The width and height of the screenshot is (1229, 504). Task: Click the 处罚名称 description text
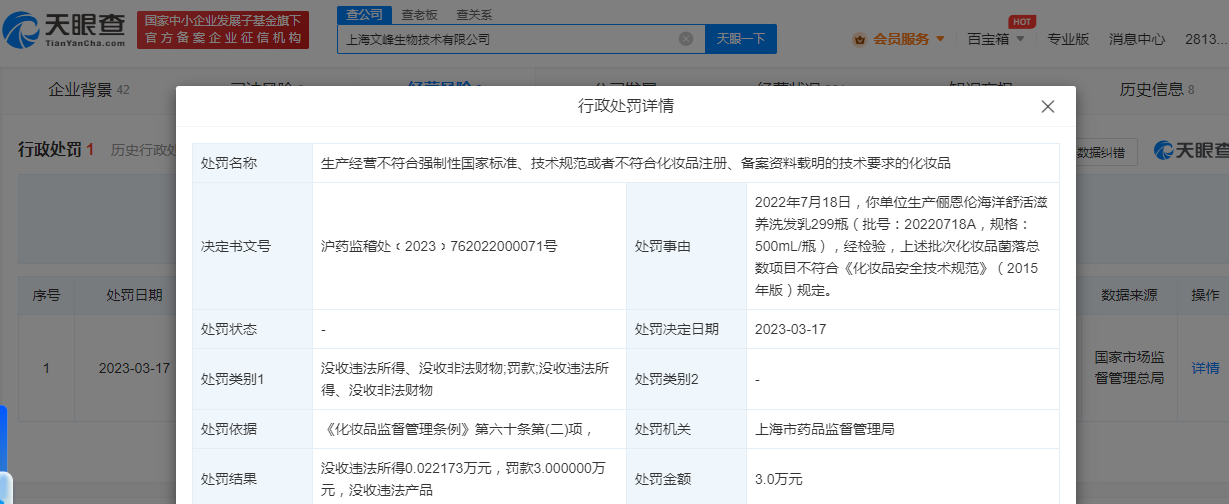tap(635, 163)
